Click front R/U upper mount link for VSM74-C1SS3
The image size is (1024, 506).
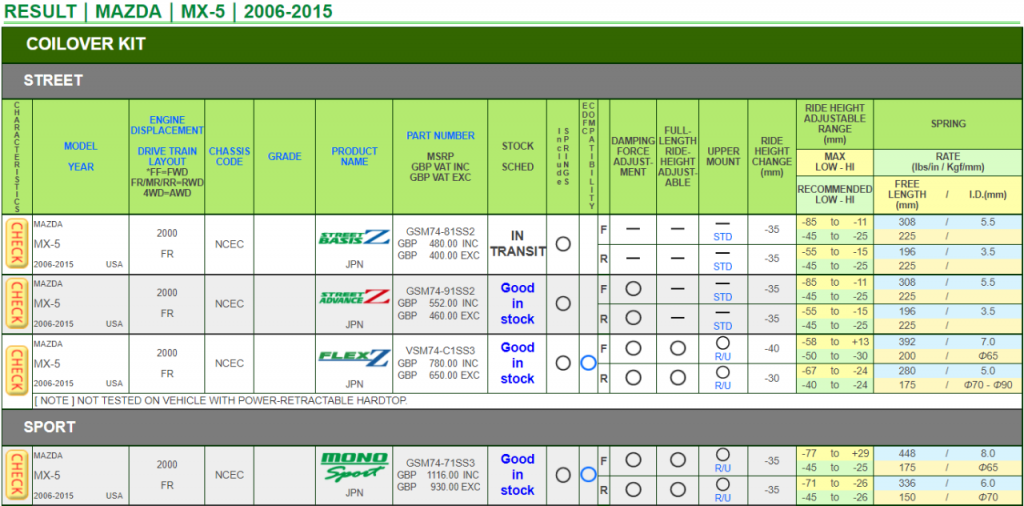723,356
